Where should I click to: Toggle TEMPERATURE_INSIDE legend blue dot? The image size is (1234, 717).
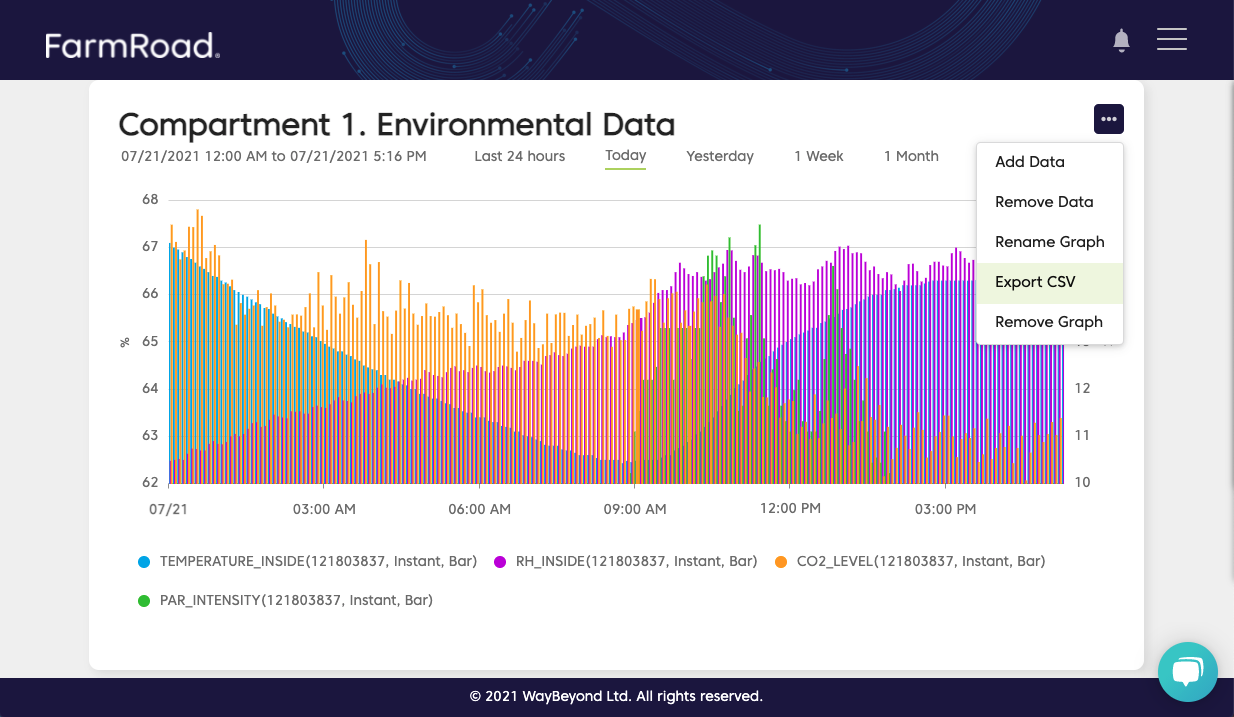(x=144, y=562)
